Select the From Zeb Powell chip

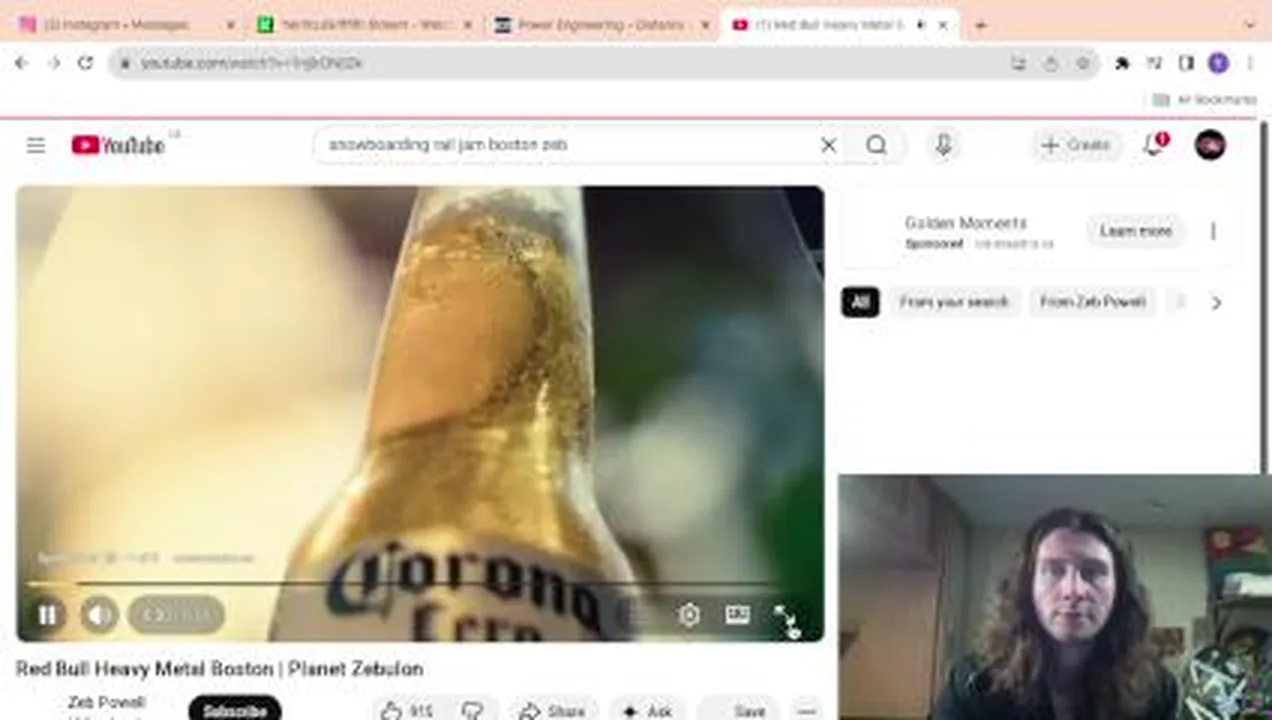(x=1092, y=302)
